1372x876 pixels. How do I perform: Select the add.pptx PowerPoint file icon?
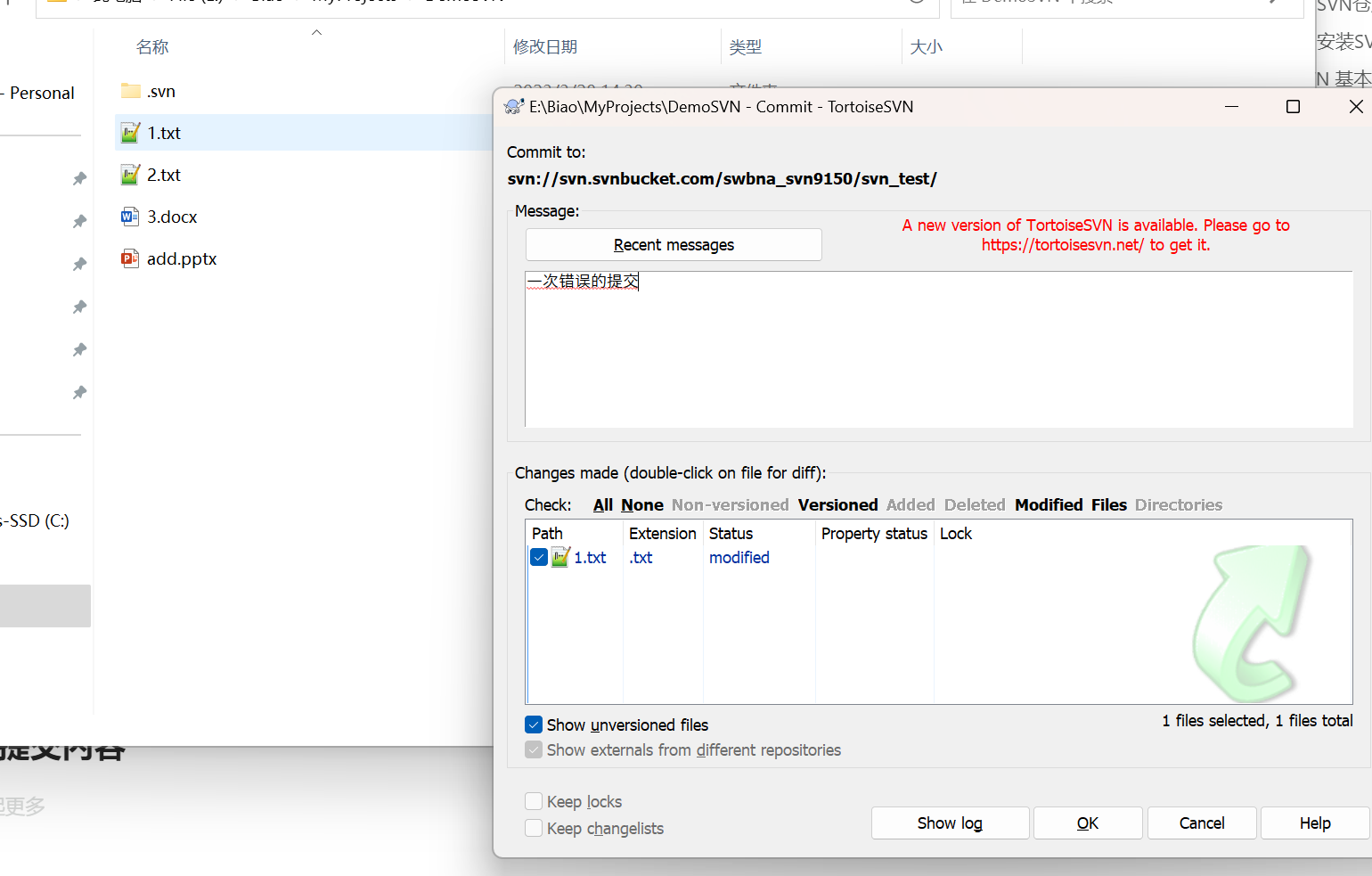pyautogui.click(x=131, y=258)
